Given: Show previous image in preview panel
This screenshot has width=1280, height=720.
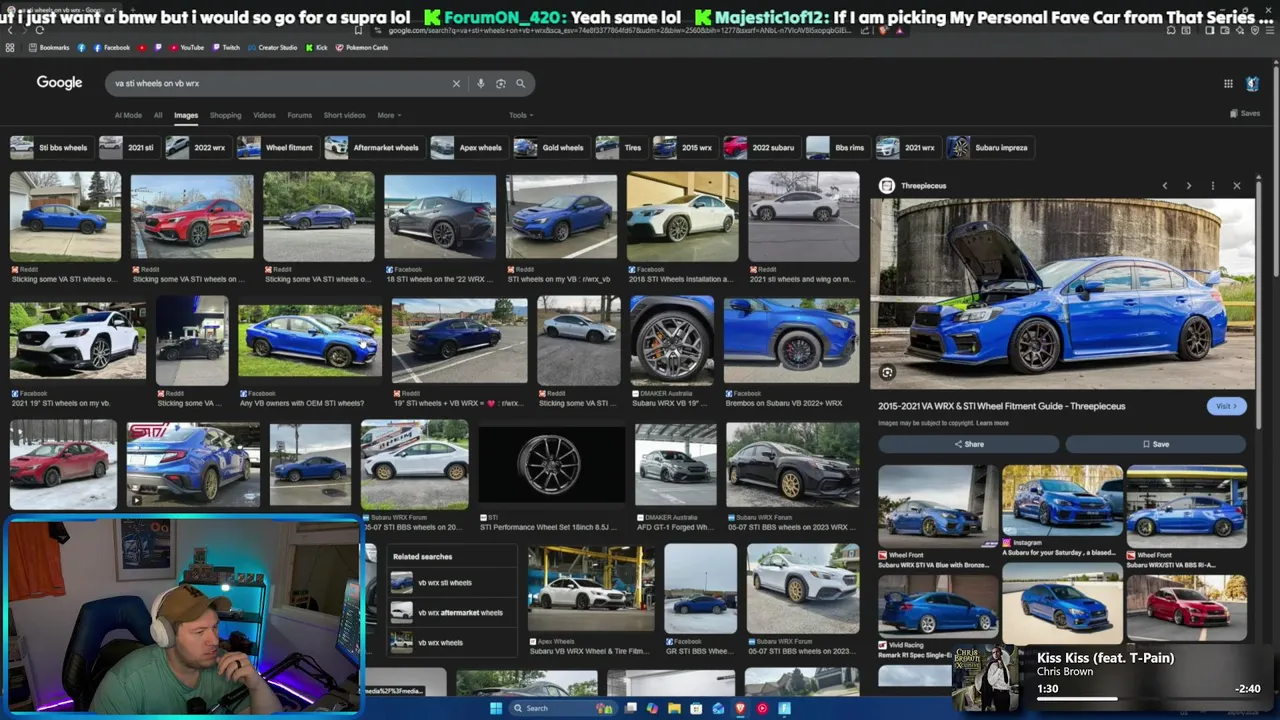Looking at the screenshot, I should click(1164, 186).
